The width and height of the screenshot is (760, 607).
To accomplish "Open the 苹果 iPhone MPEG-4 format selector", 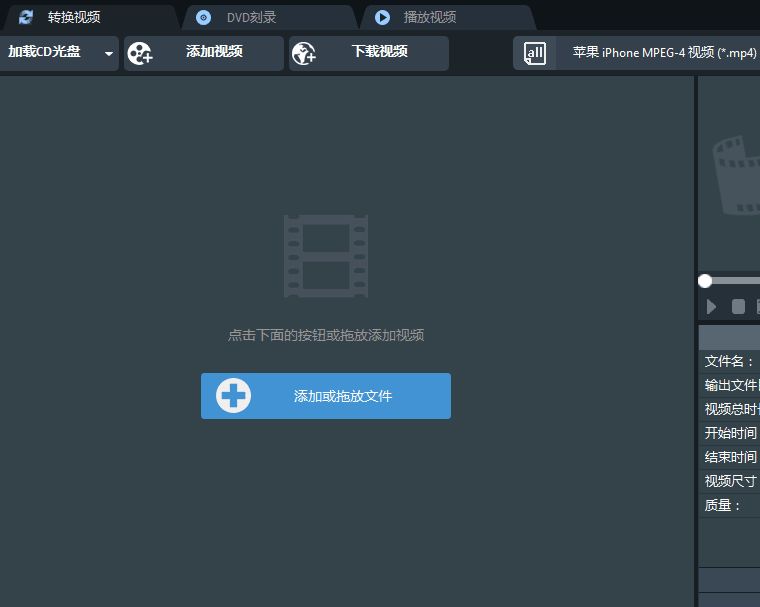I will pos(636,53).
